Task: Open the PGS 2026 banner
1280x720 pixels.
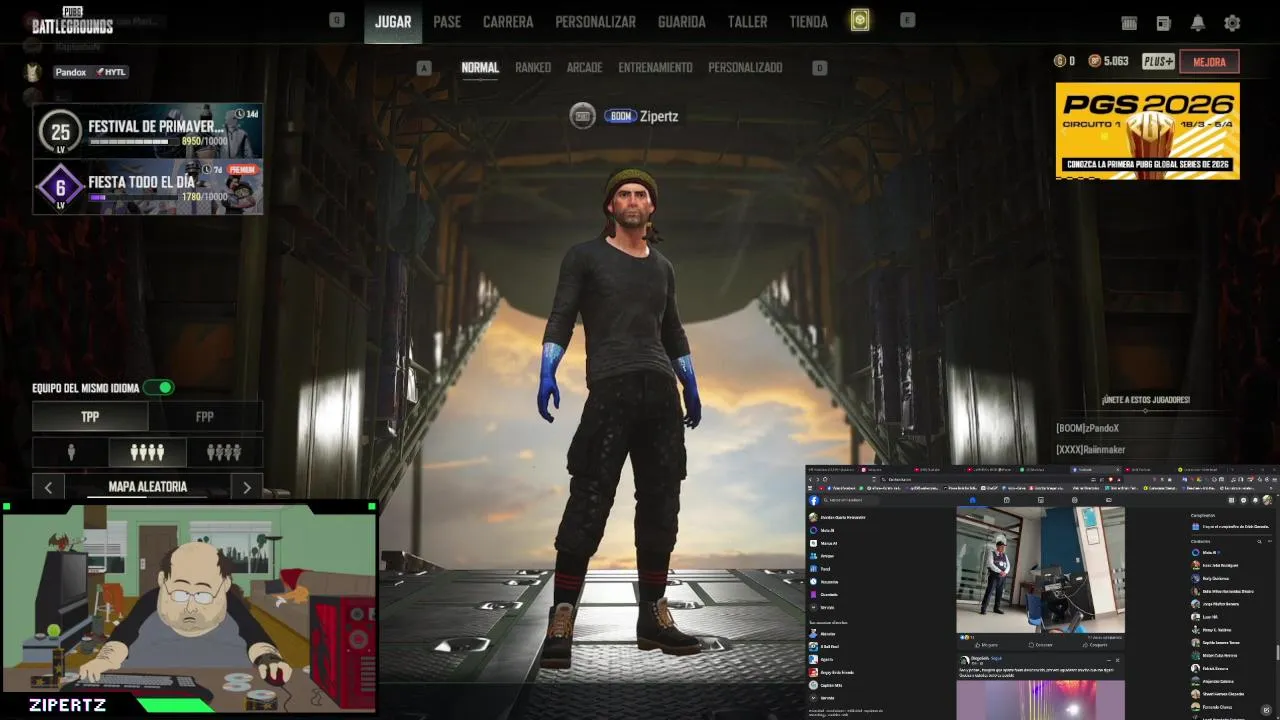Action: click(1147, 131)
